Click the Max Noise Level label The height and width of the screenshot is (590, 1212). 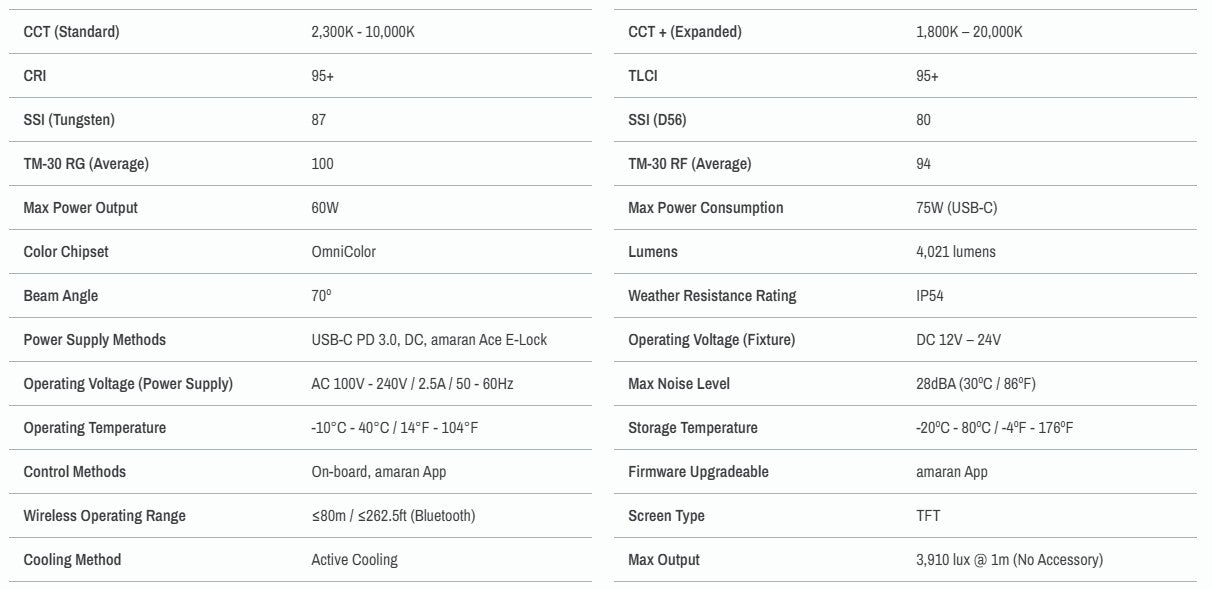tap(679, 384)
